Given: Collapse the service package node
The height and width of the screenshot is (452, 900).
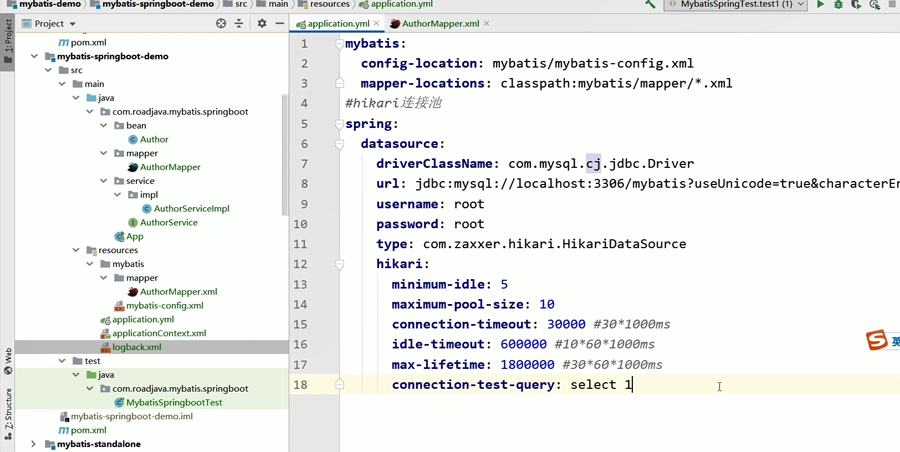Looking at the screenshot, I should tap(103, 181).
